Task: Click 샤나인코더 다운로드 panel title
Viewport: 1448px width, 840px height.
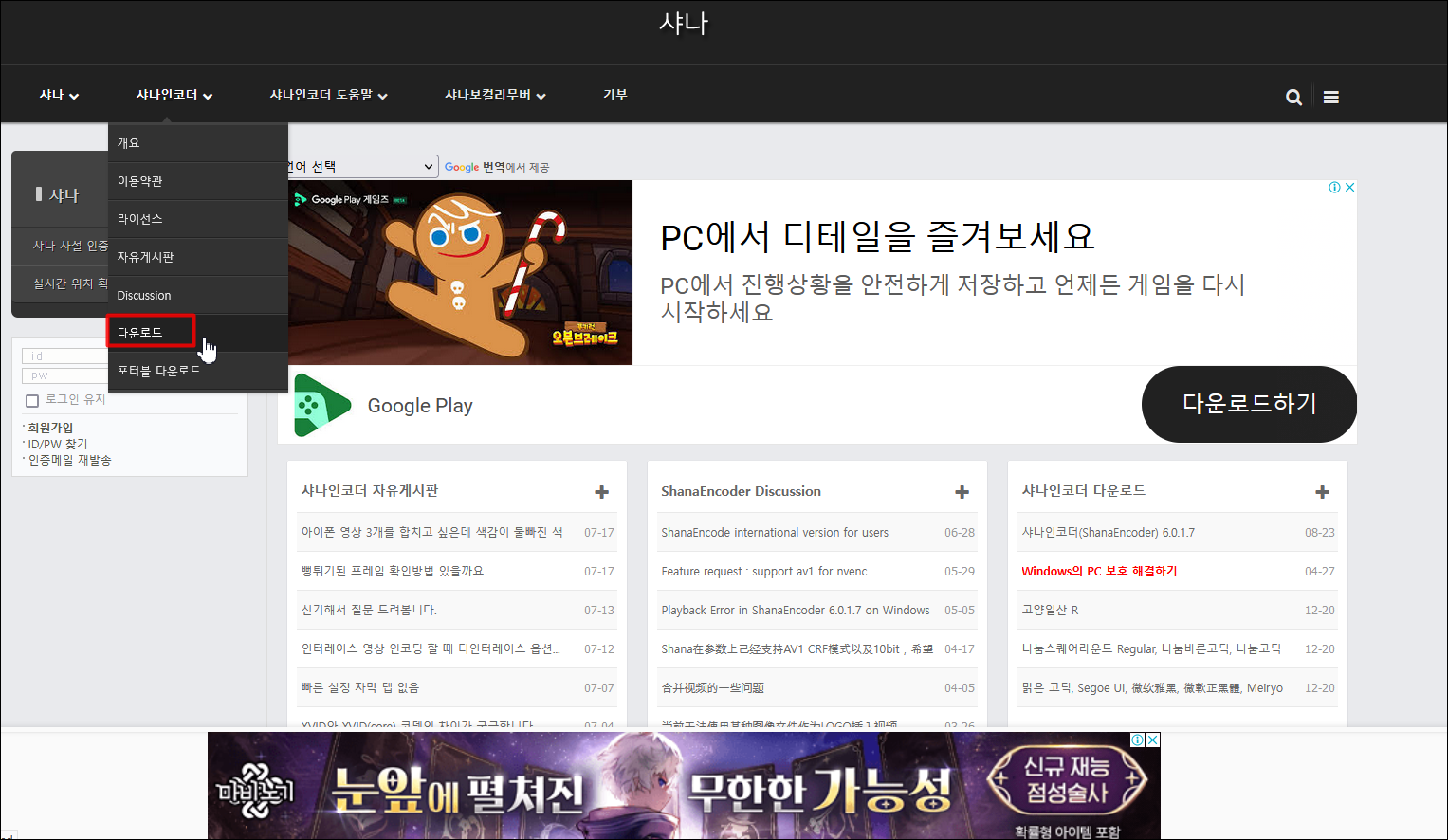Action: click(1084, 491)
